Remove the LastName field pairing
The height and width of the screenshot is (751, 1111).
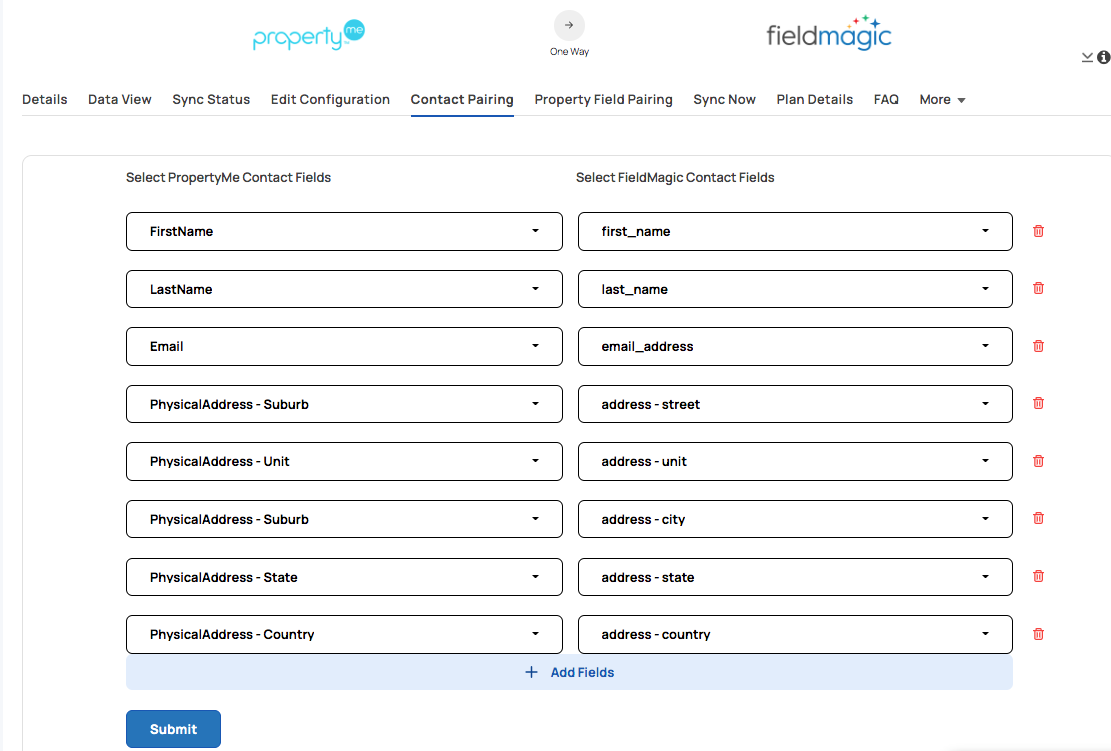(x=1038, y=288)
